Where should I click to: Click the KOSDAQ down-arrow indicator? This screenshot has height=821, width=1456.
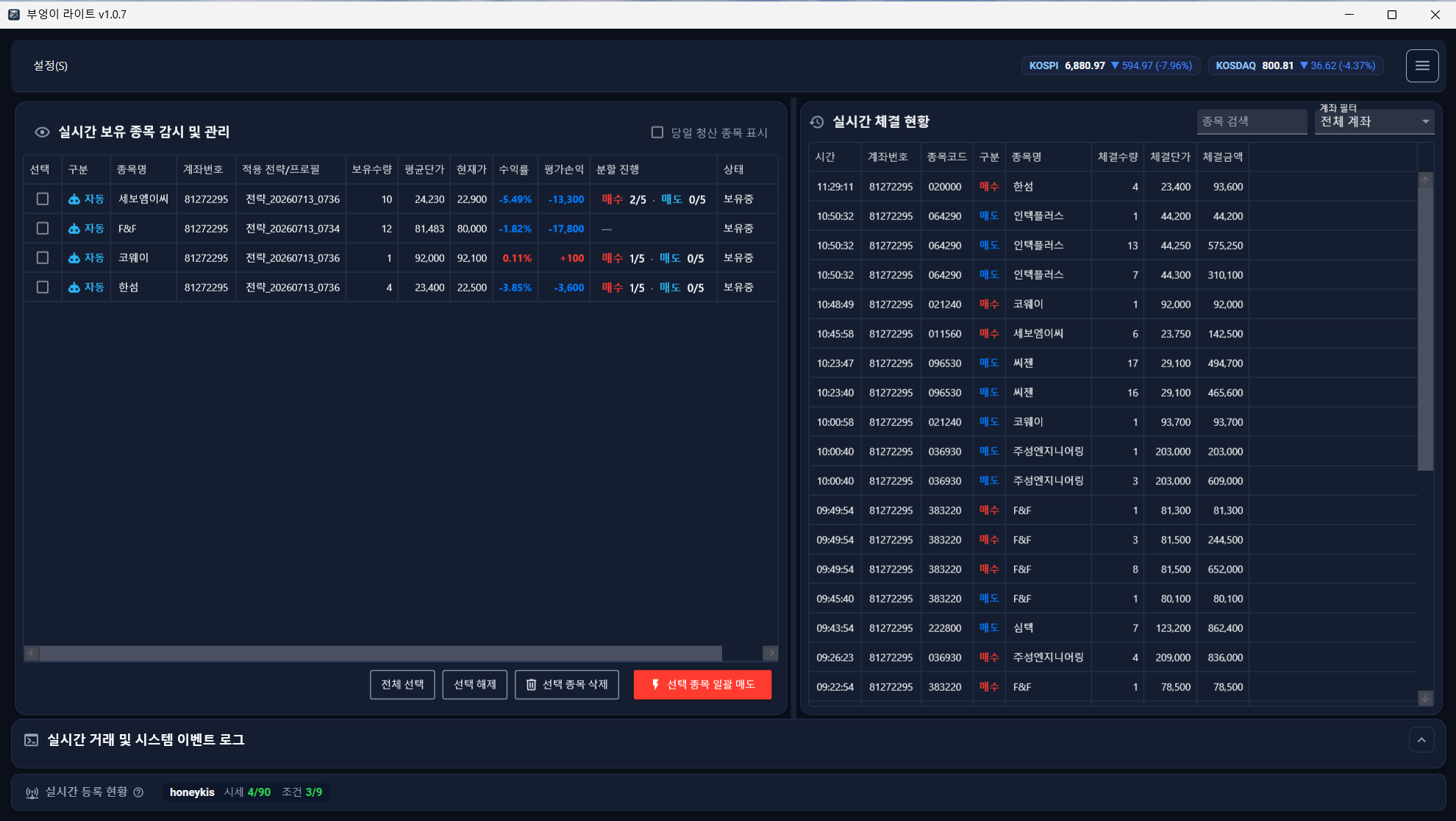pos(1304,65)
